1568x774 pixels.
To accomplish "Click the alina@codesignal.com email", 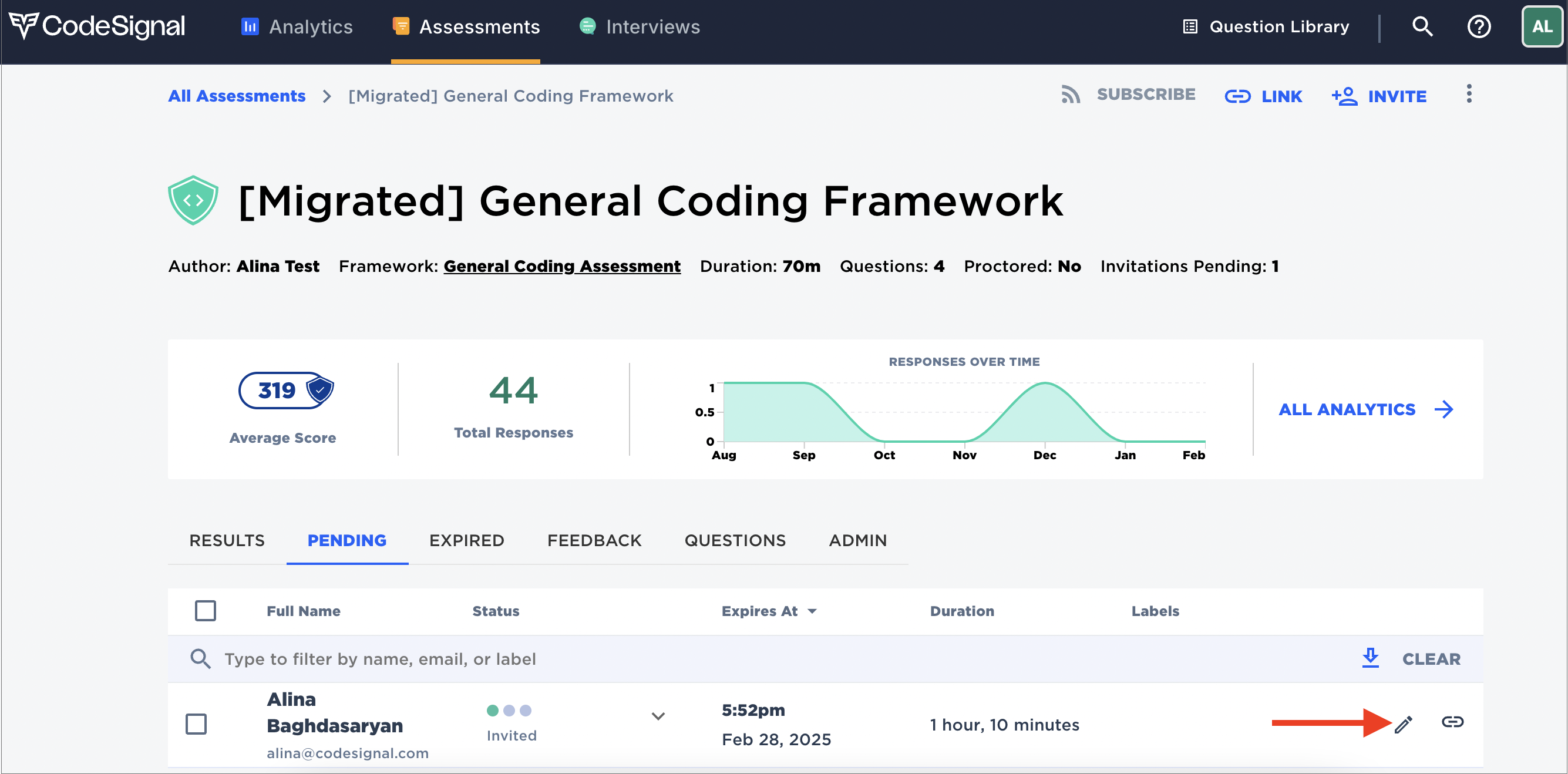I will 348,753.
